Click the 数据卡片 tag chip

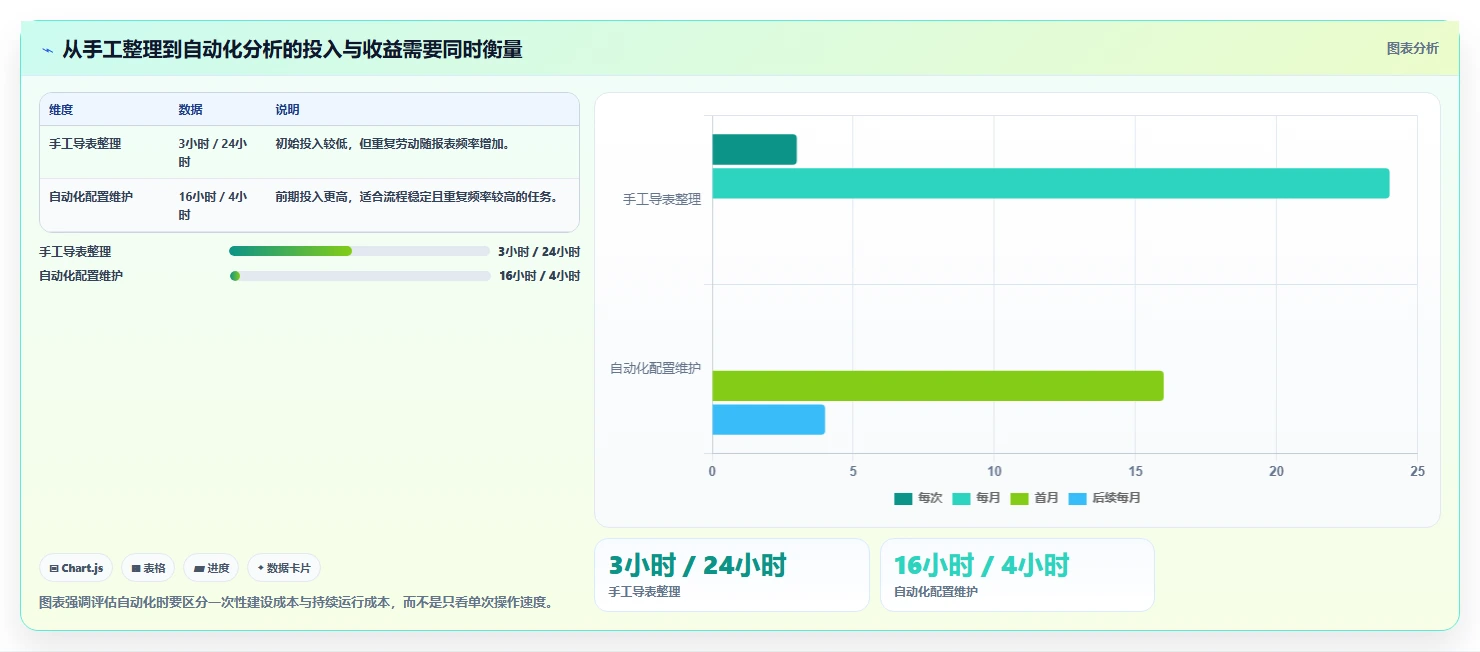[284, 568]
